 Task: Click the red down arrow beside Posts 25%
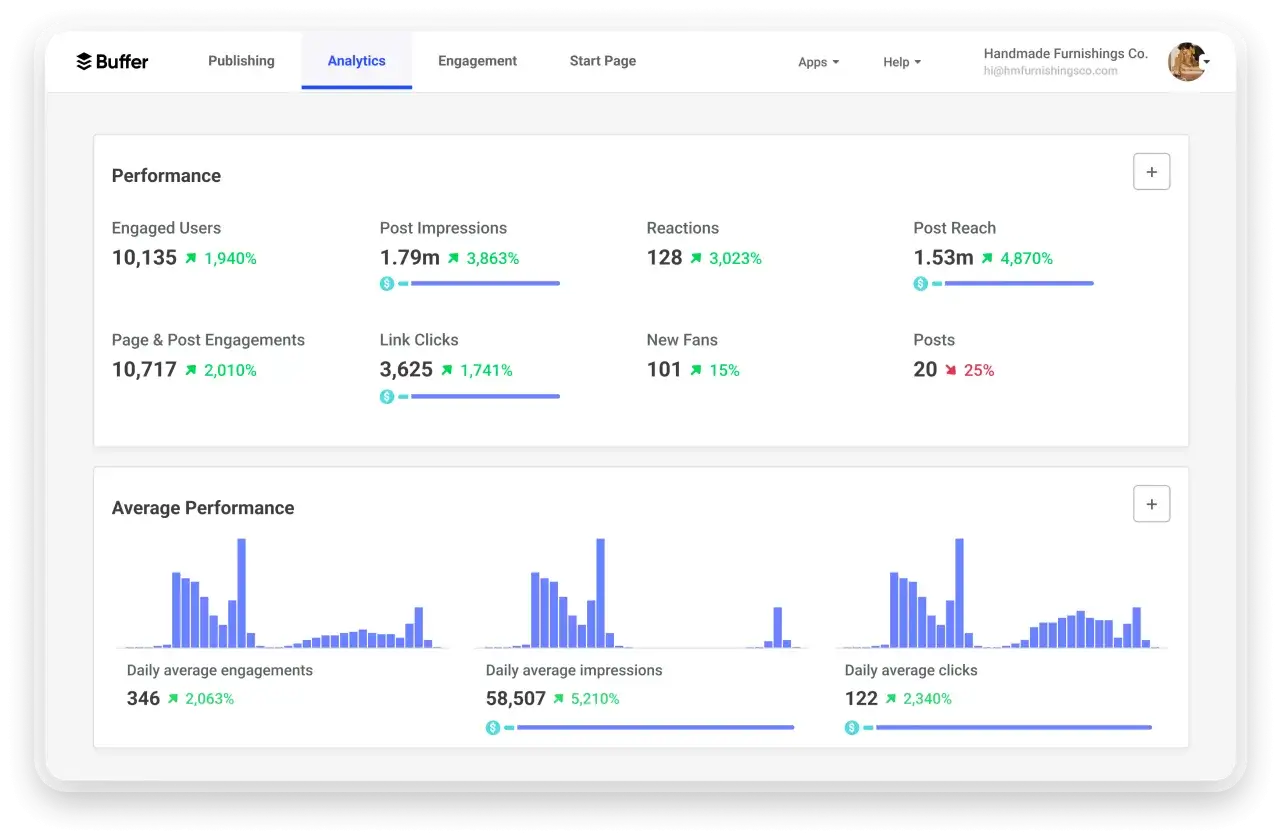(x=950, y=370)
